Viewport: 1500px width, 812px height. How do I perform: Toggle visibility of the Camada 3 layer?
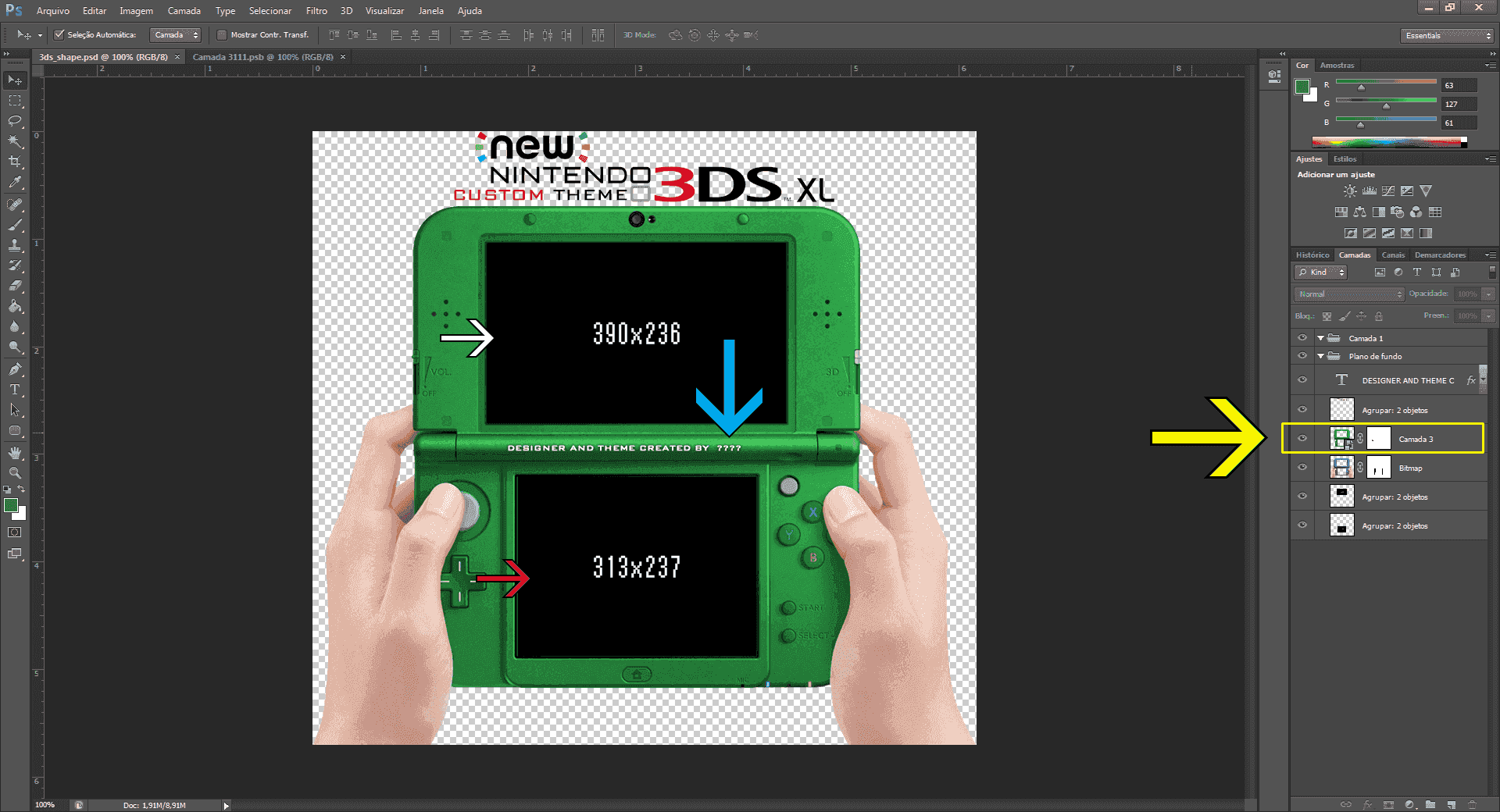click(x=1302, y=439)
